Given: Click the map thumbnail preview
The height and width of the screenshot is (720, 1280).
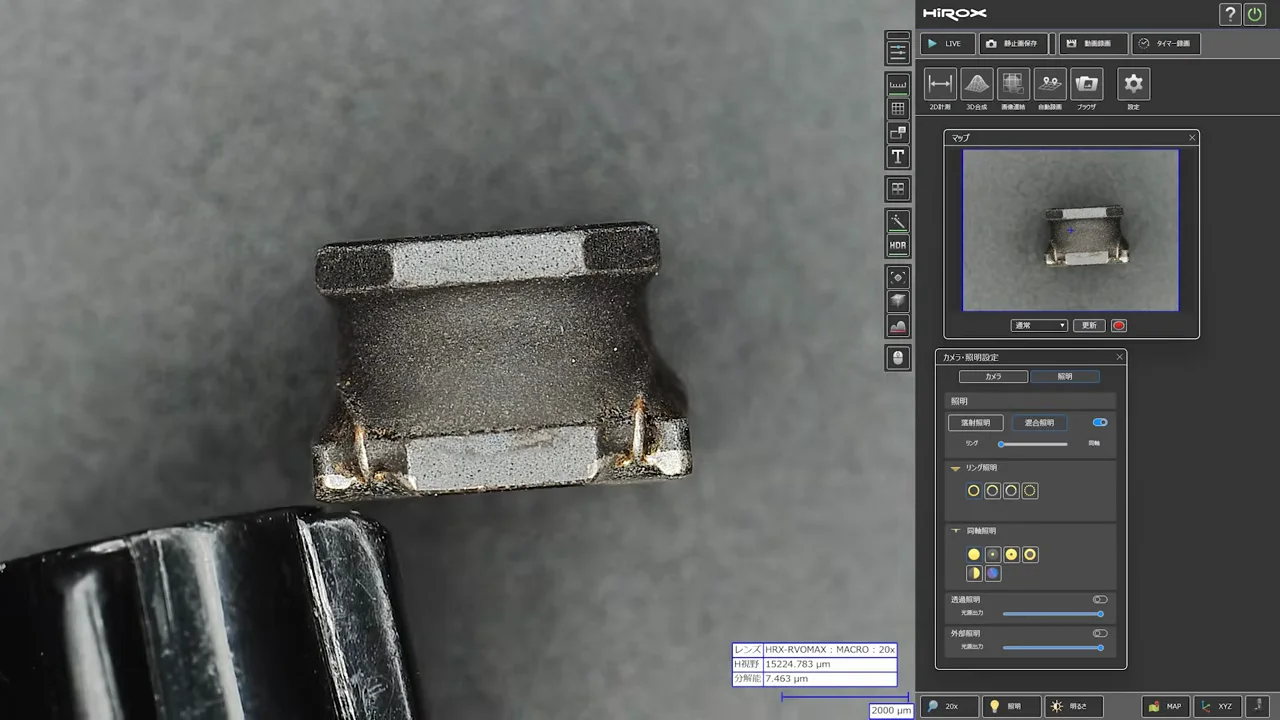Looking at the screenshot, I should click(1070, 230).
